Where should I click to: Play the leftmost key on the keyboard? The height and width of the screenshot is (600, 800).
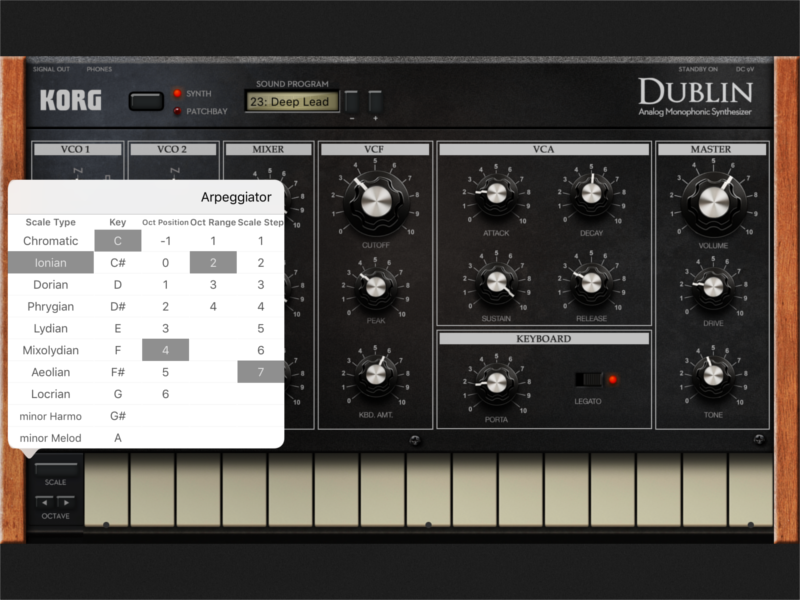click(106, 490)
